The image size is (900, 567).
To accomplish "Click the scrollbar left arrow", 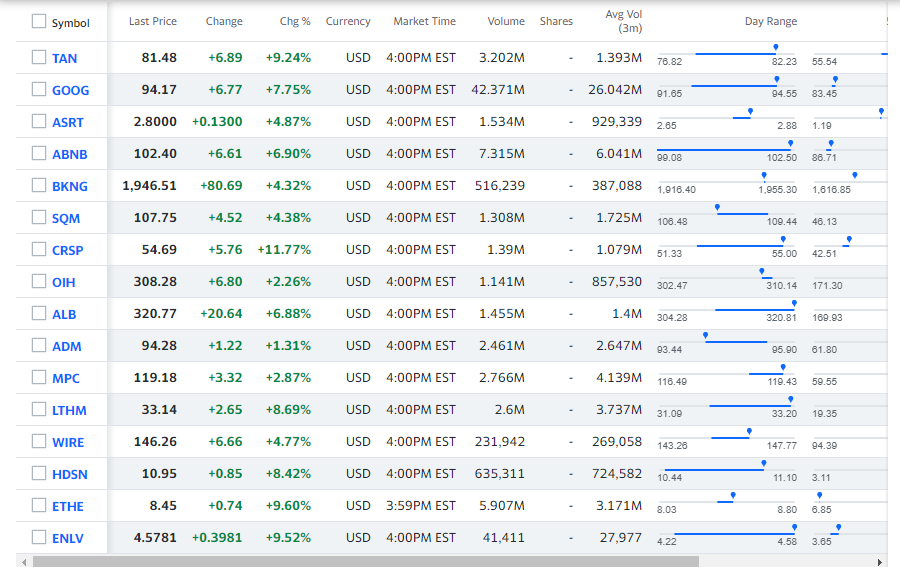I will [24, 561].
